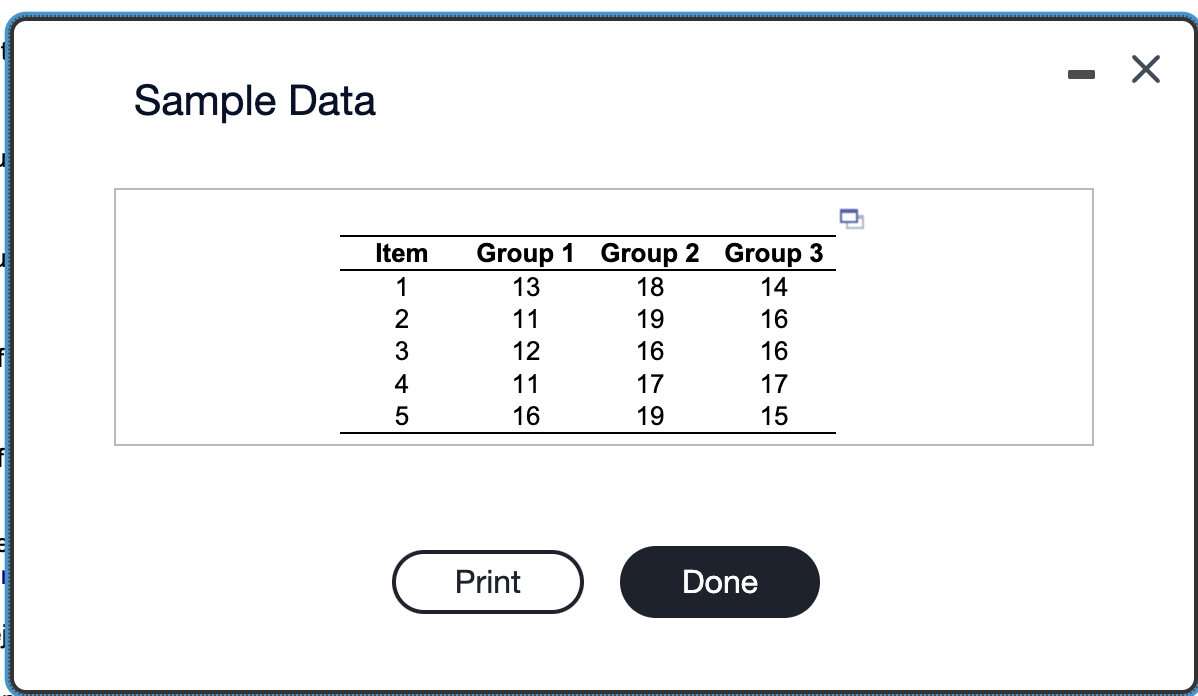Select the value 14 in Group 3
1198x696 pixels.
point(775,287)
